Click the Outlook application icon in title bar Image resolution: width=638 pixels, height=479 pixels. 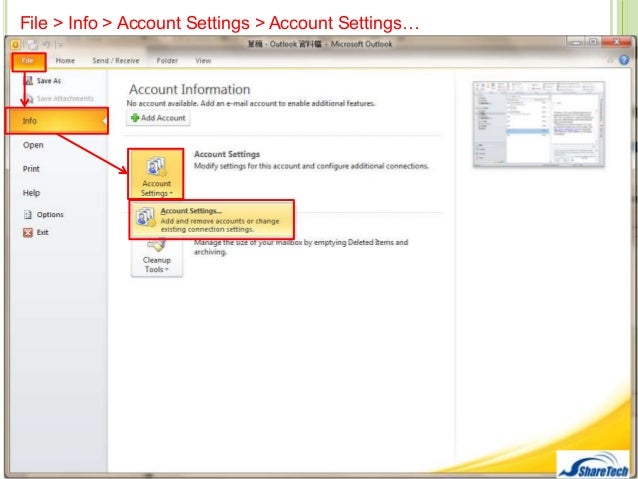[x=15, y=44]
